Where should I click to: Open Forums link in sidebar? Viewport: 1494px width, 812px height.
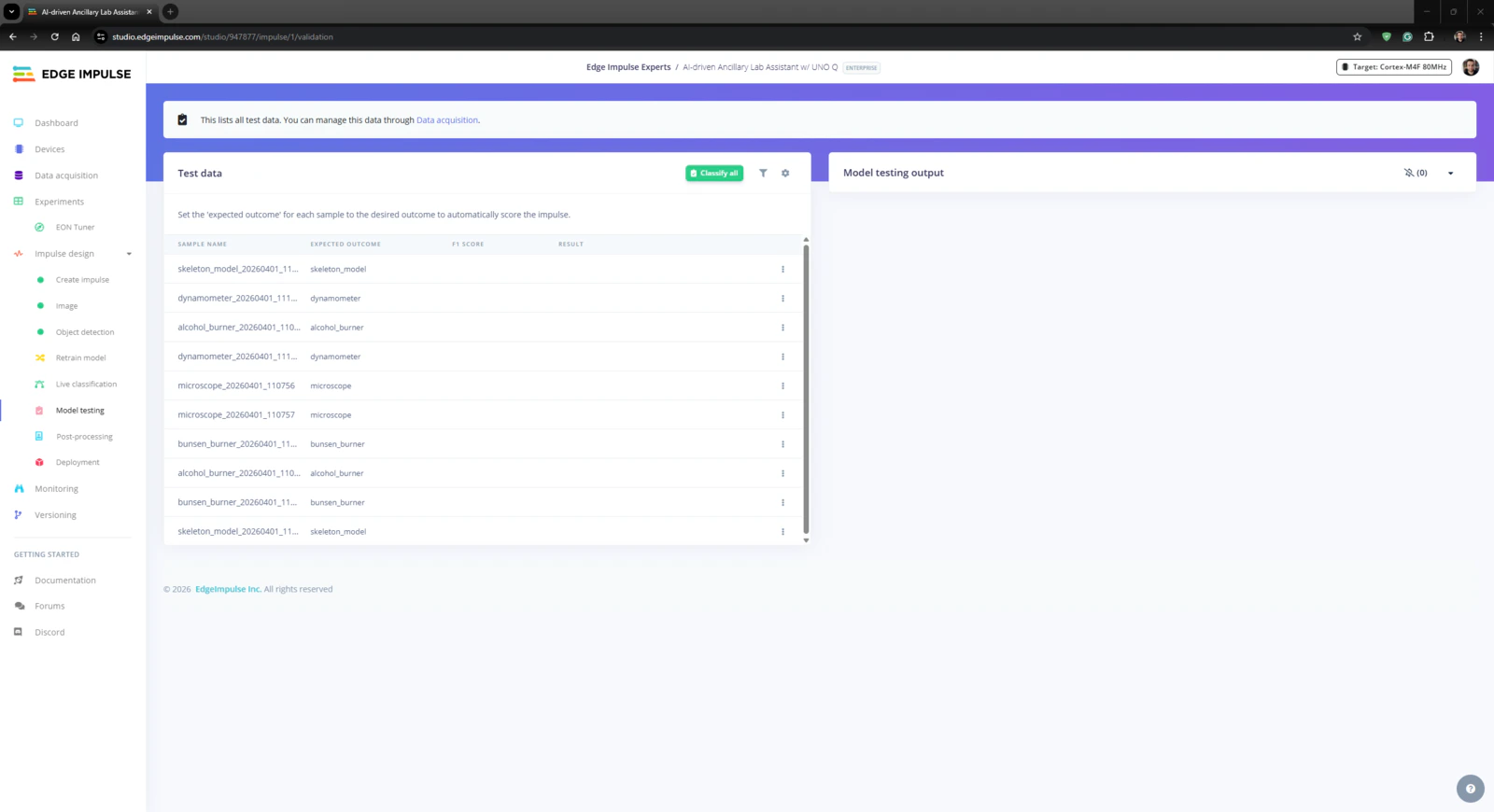coord(49,607)
